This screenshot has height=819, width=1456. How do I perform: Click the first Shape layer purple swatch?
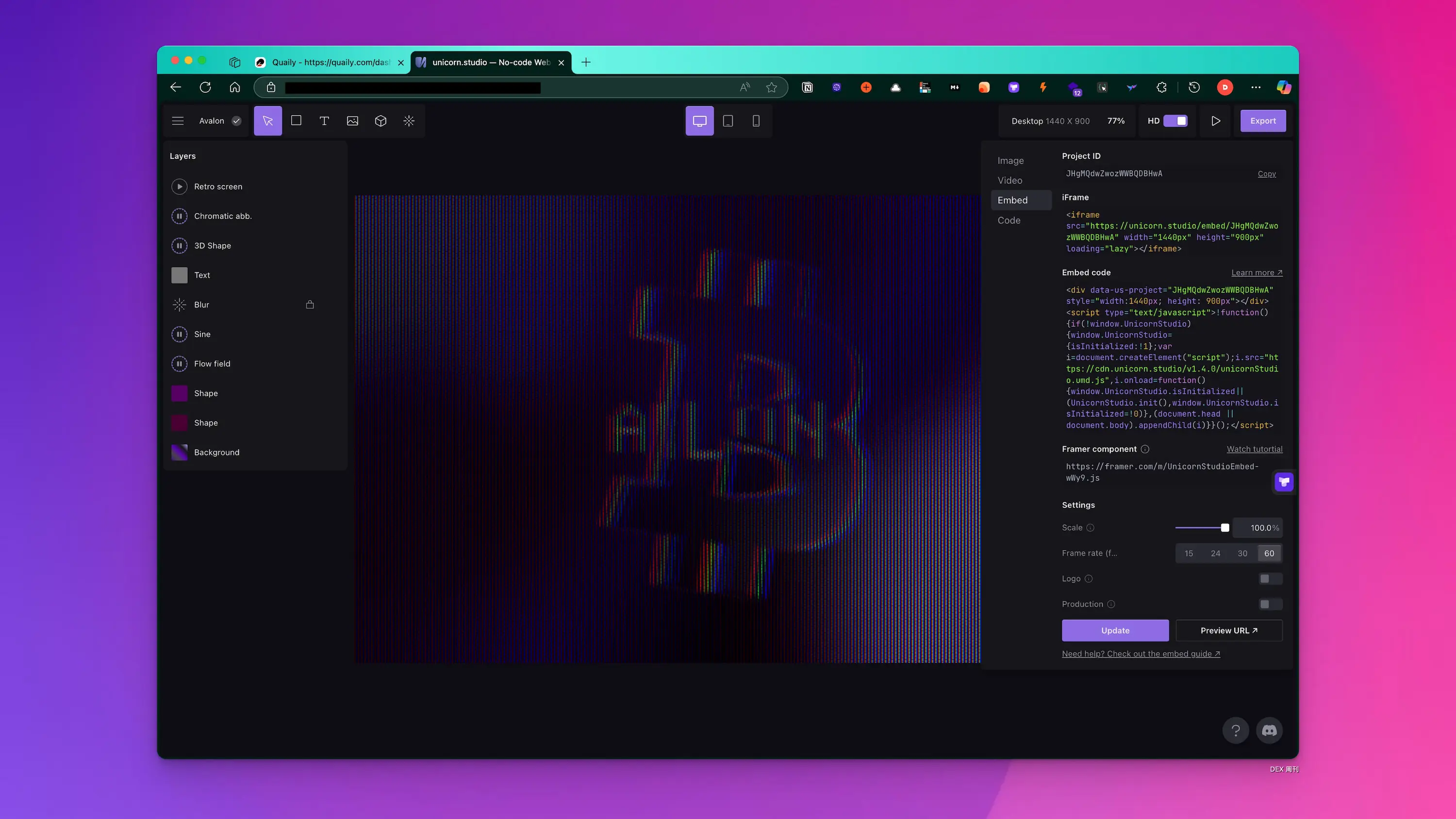pyautogui.click(x=179, y=393)
